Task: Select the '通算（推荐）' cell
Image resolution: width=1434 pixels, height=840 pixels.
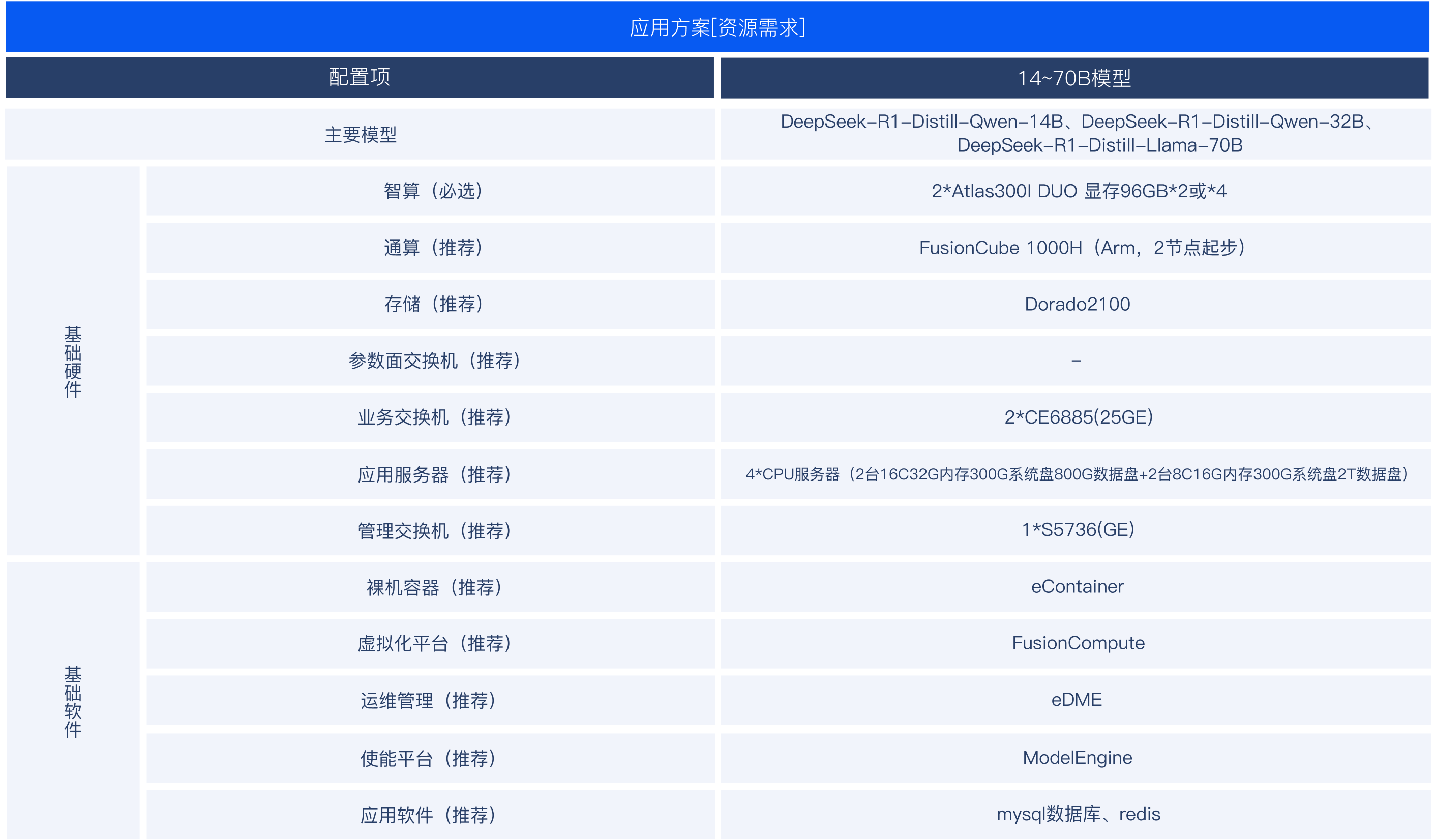Action: point(431,248)
